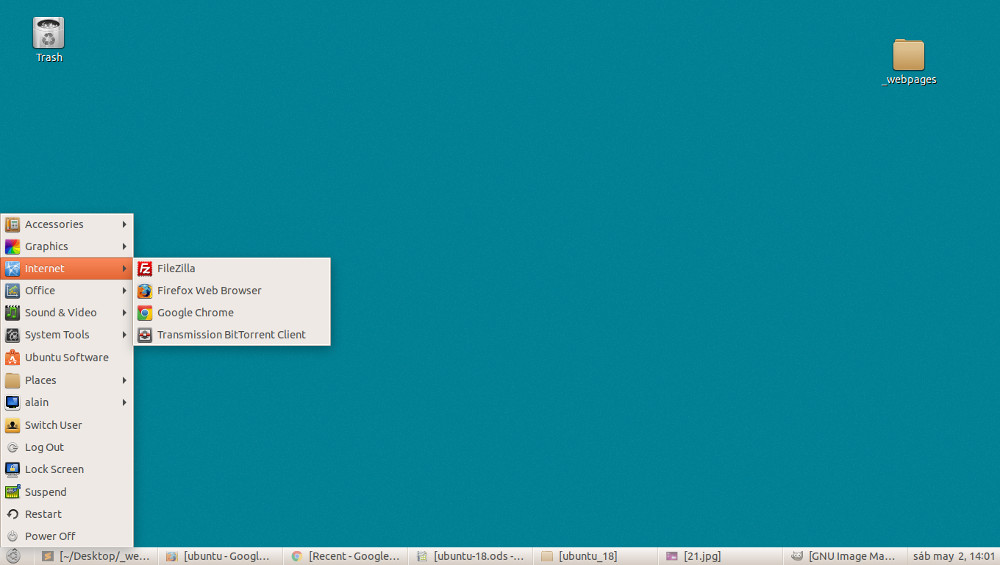Click the panel main menu launcher icon
The image size is (1000, 565).
pyautogui.click(x=13, y=556)
